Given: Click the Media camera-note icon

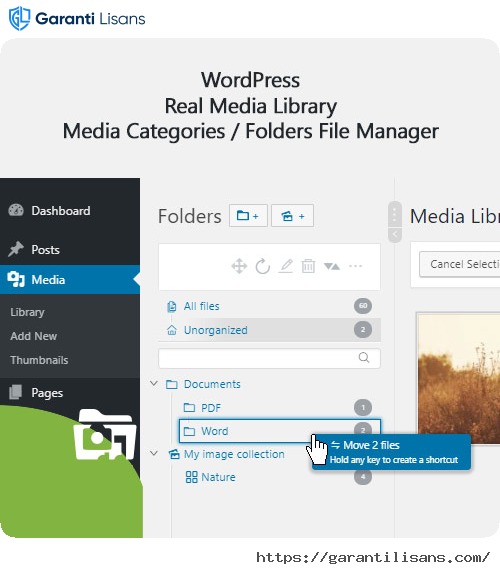Looking at the screenshot, I should pos(16,280).
